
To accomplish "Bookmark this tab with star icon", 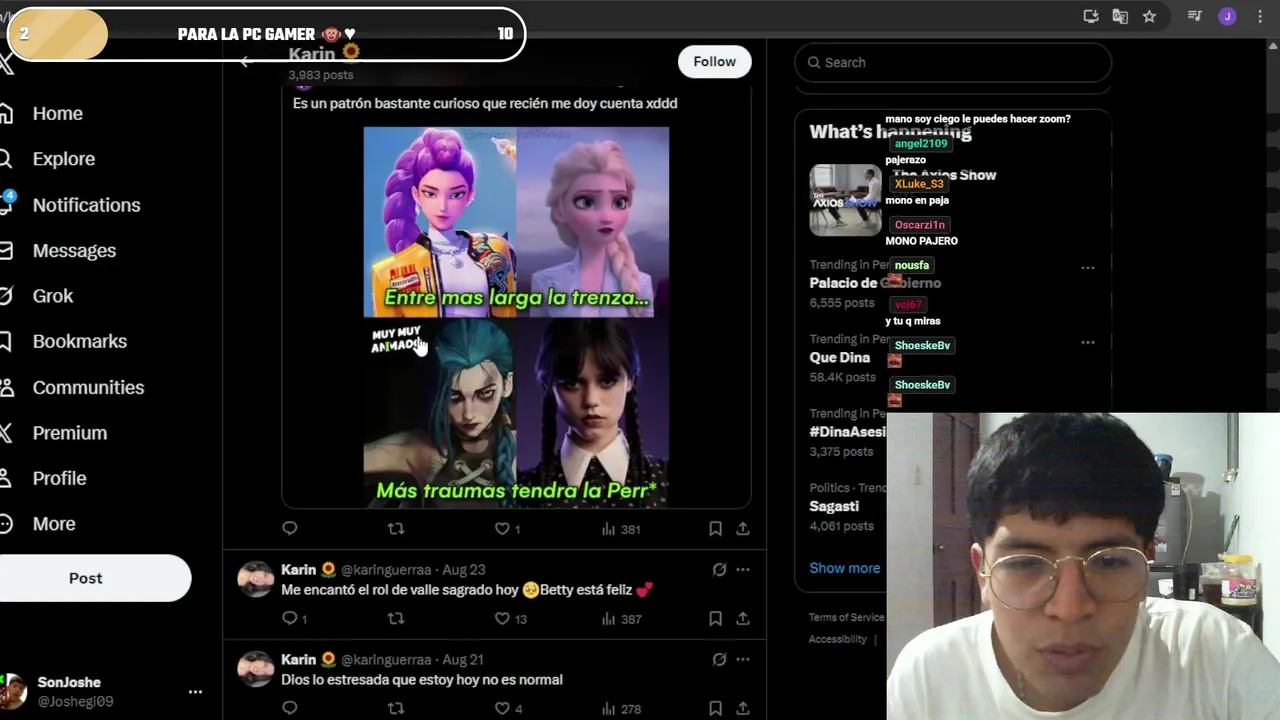I will 1149,16.
